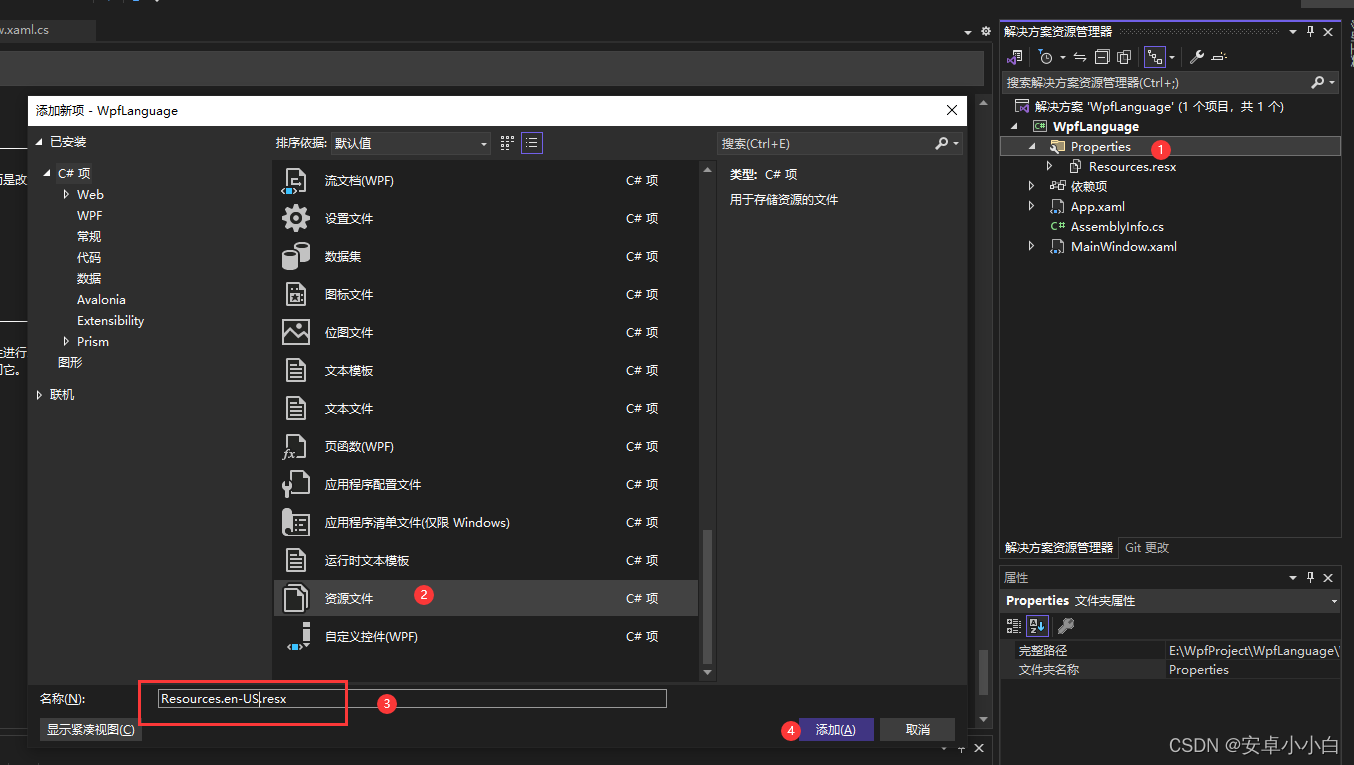Click the 取消 button
Screen dimensions: 1354x765
[918, 730]
